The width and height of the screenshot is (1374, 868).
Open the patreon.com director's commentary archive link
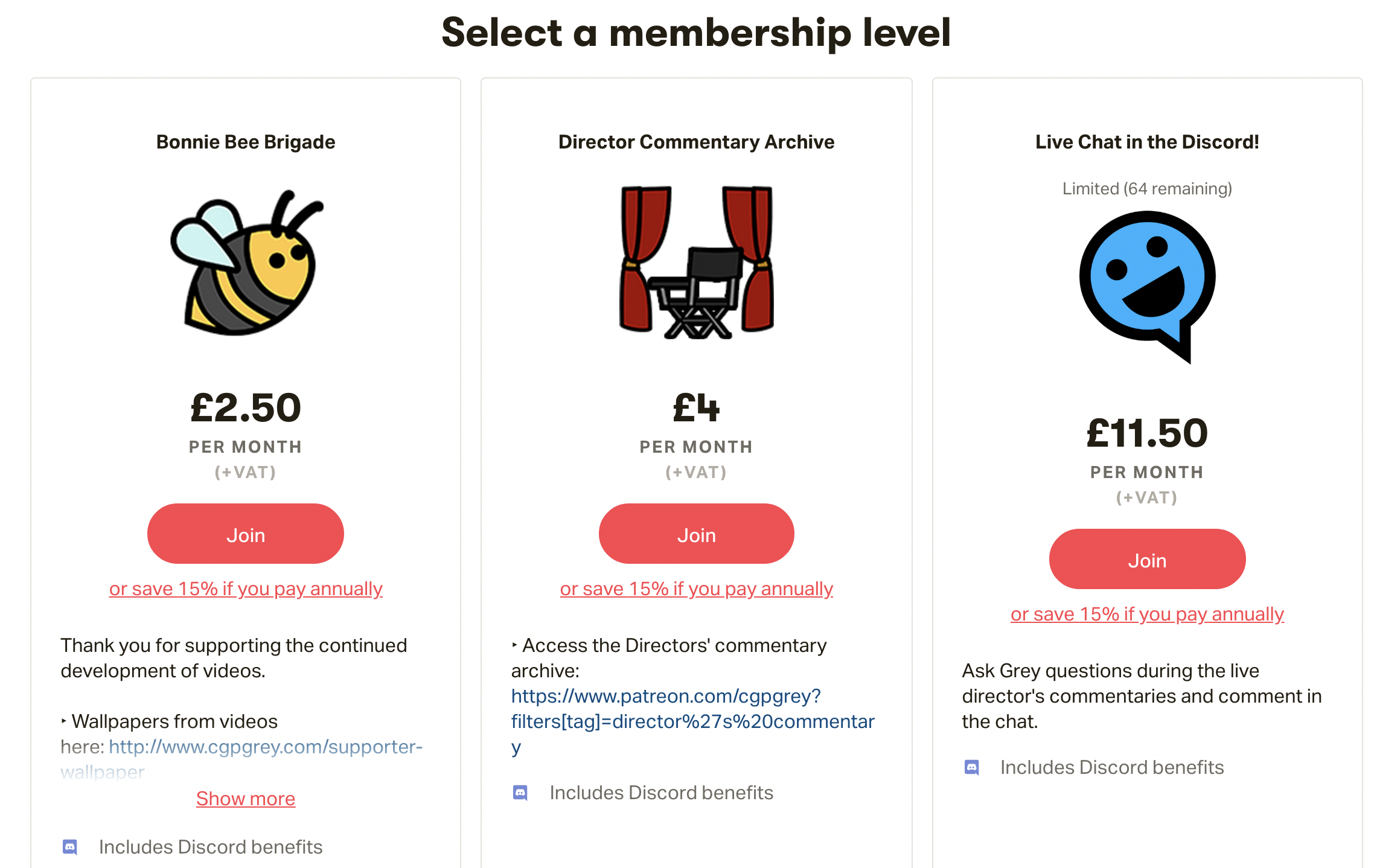click(x=692, y=721)
